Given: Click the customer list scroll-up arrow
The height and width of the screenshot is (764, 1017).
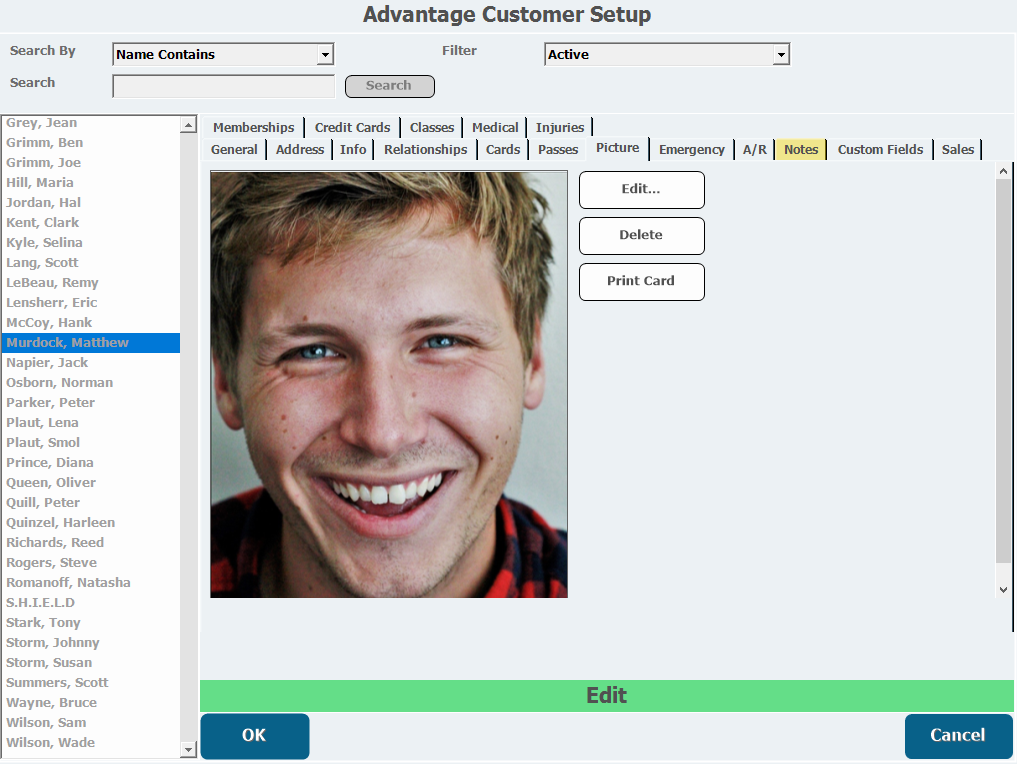Looking at the screenshot, I should tap(188, 125).
